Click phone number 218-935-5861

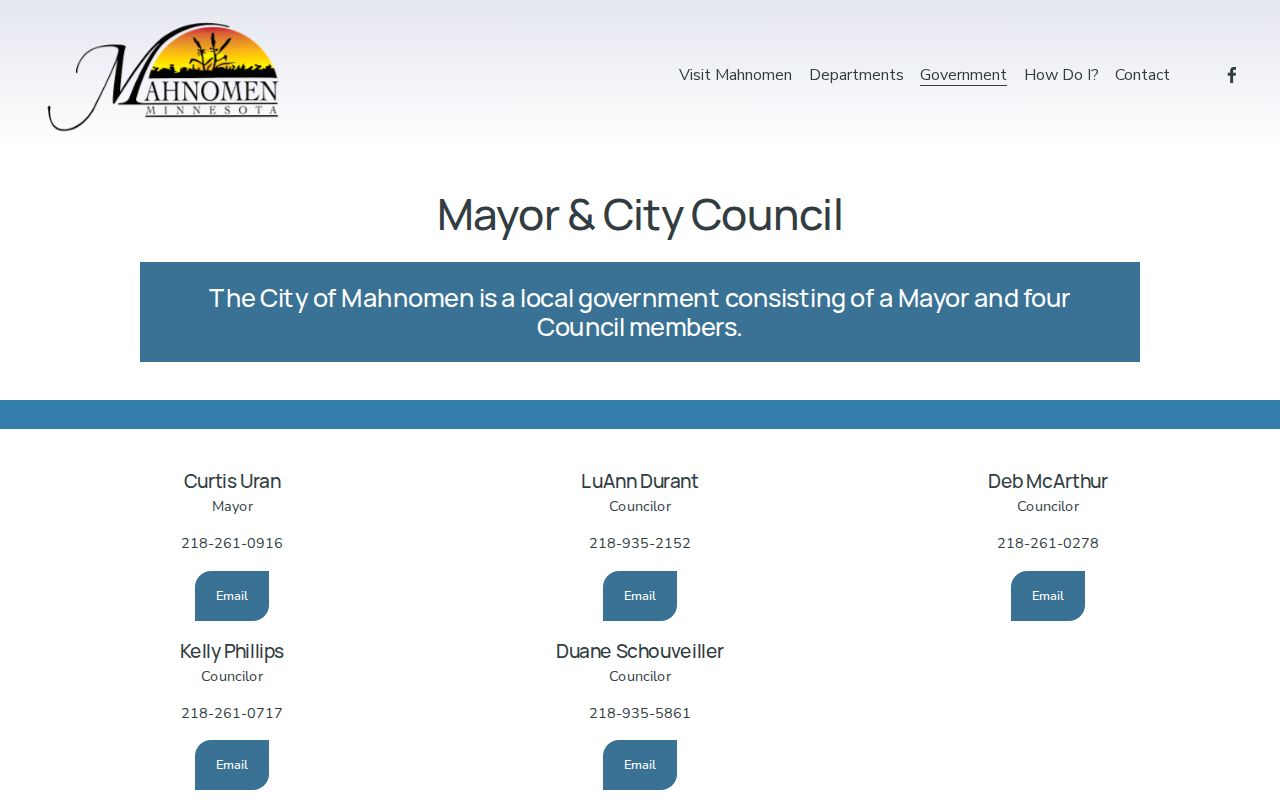tap(640, 714)
